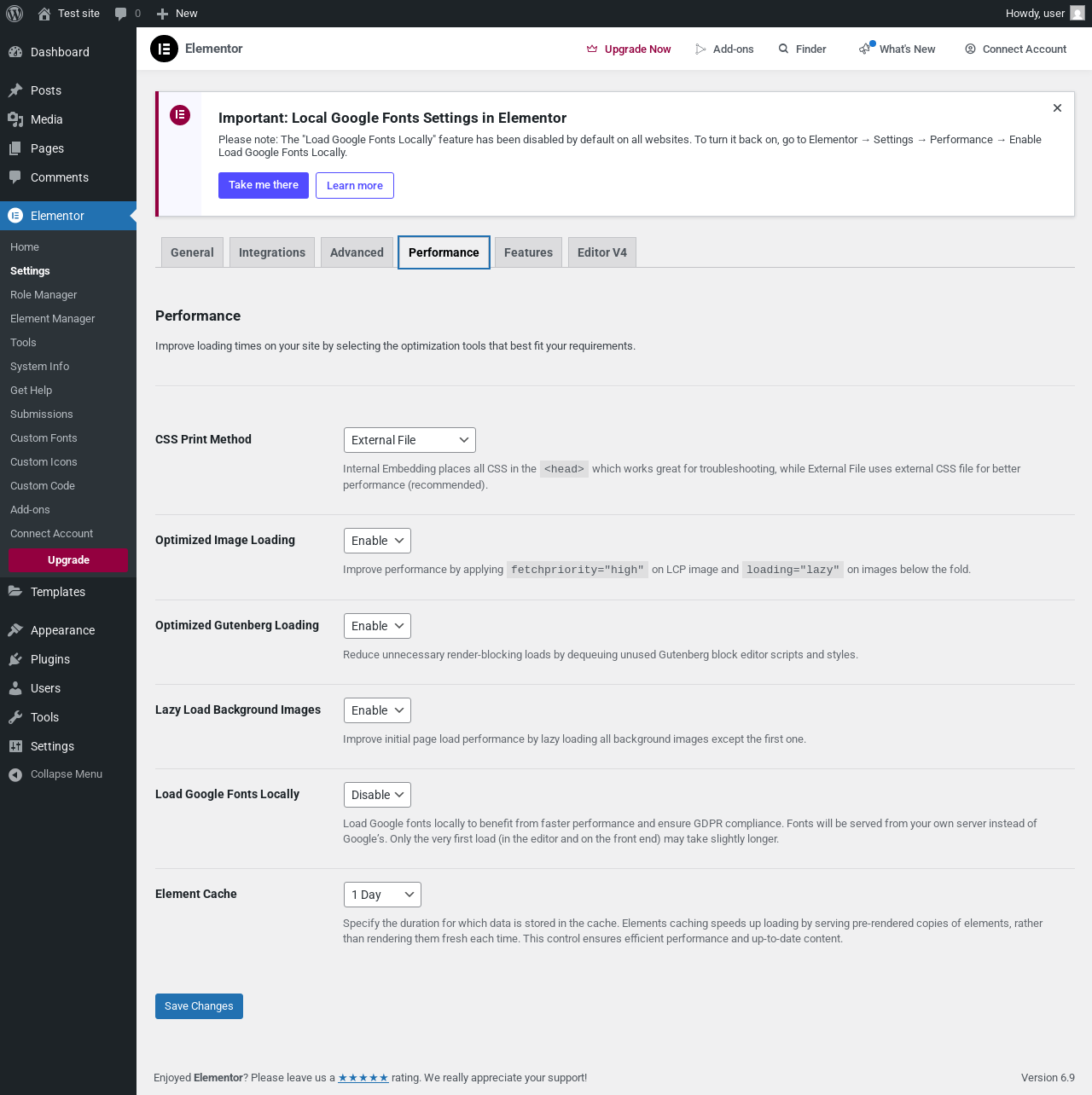Viewport: 1092px width, 1095px height.
Task: Open the Elementor Home submenu item
Action: [25, 247]
